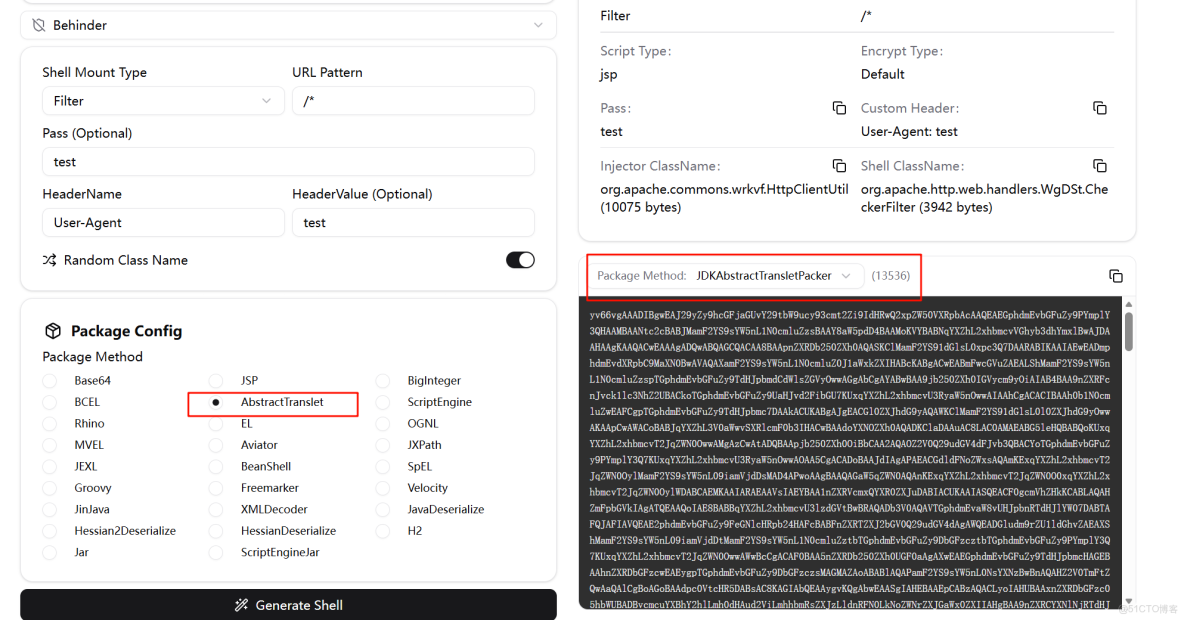Click the URL Pattern input field
1184x620 pixels.
click(413, 101)
